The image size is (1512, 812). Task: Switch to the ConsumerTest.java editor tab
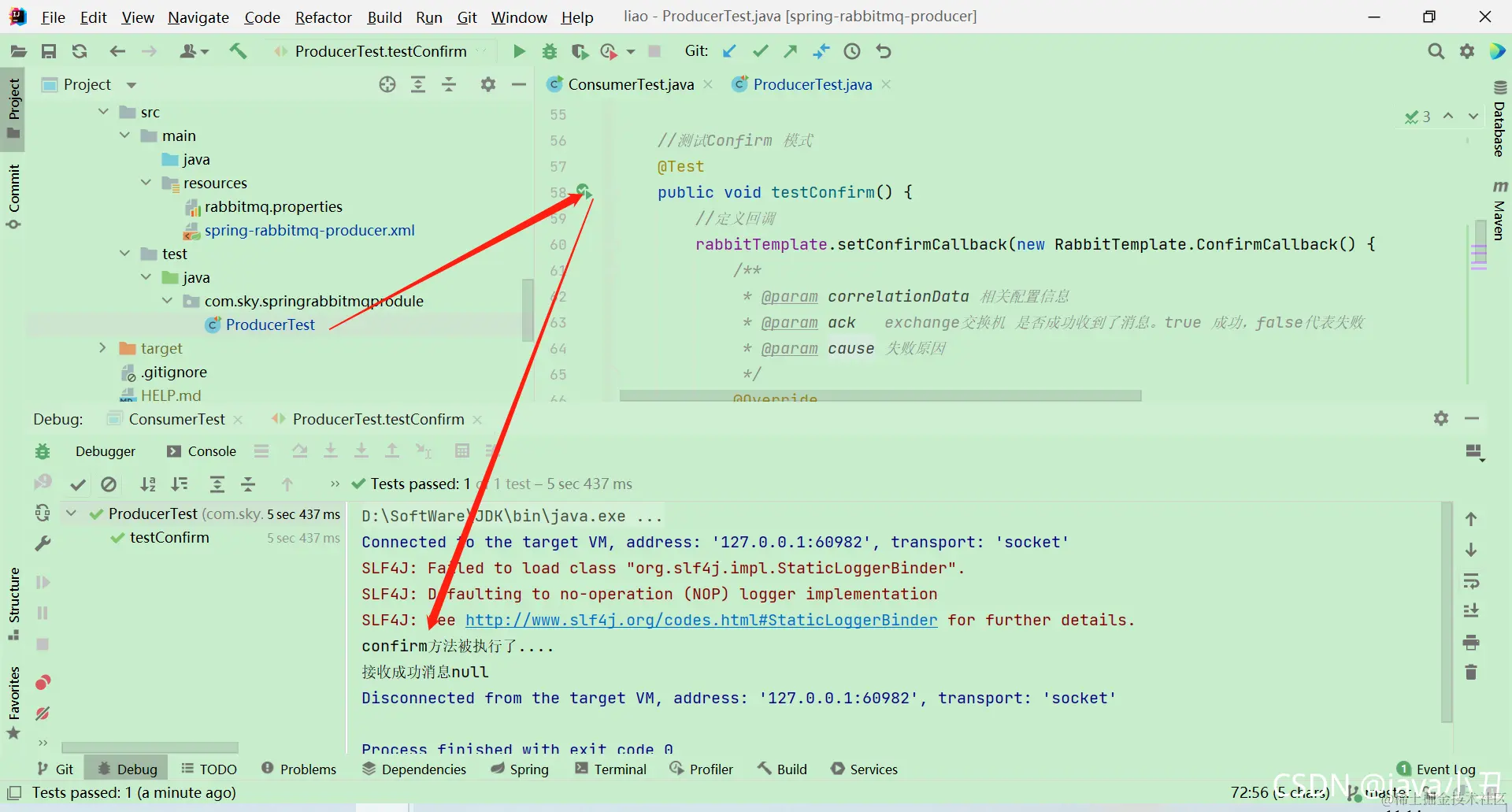point(631,84)
